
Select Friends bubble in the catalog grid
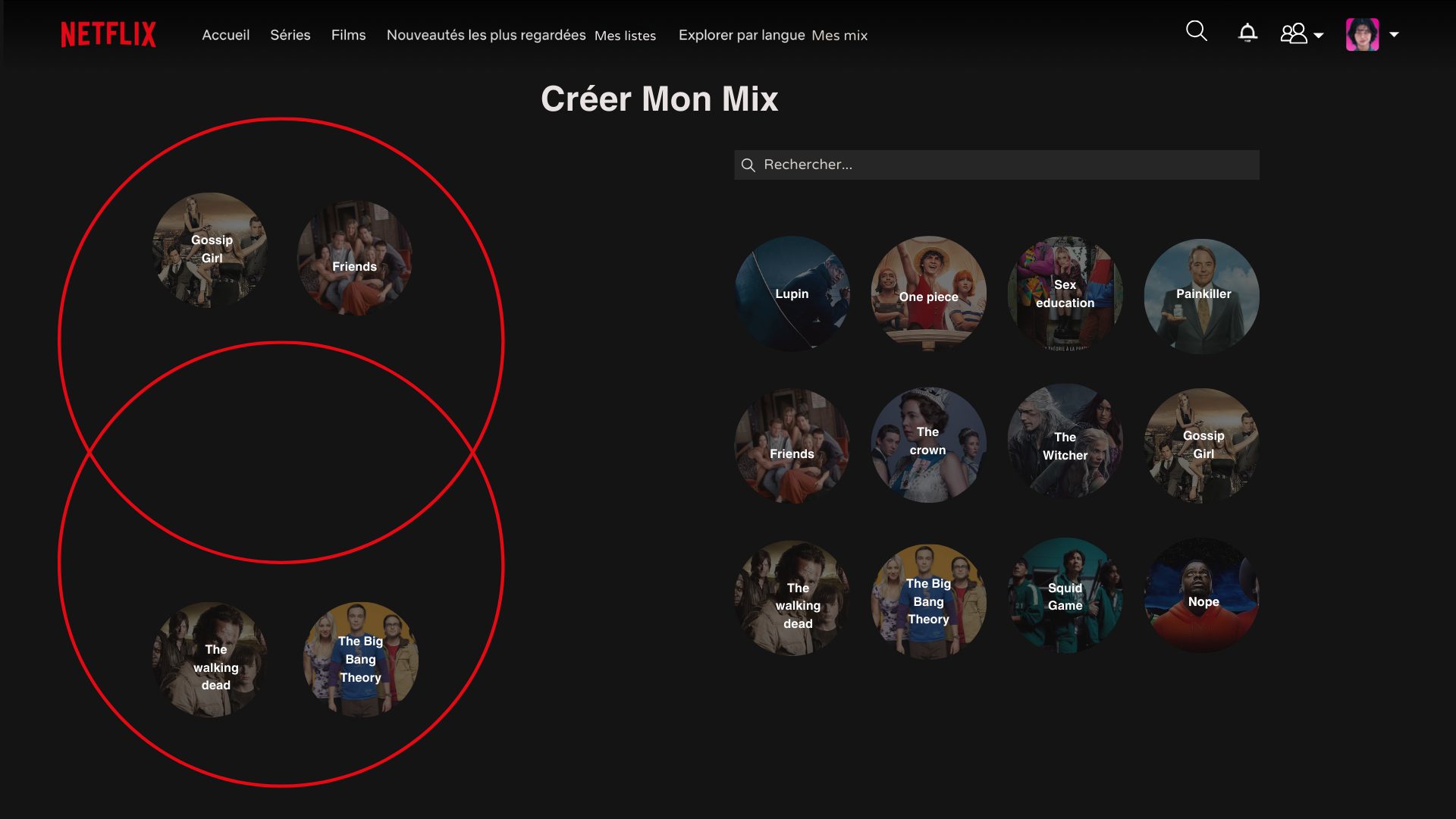click(x=792, y=446)
